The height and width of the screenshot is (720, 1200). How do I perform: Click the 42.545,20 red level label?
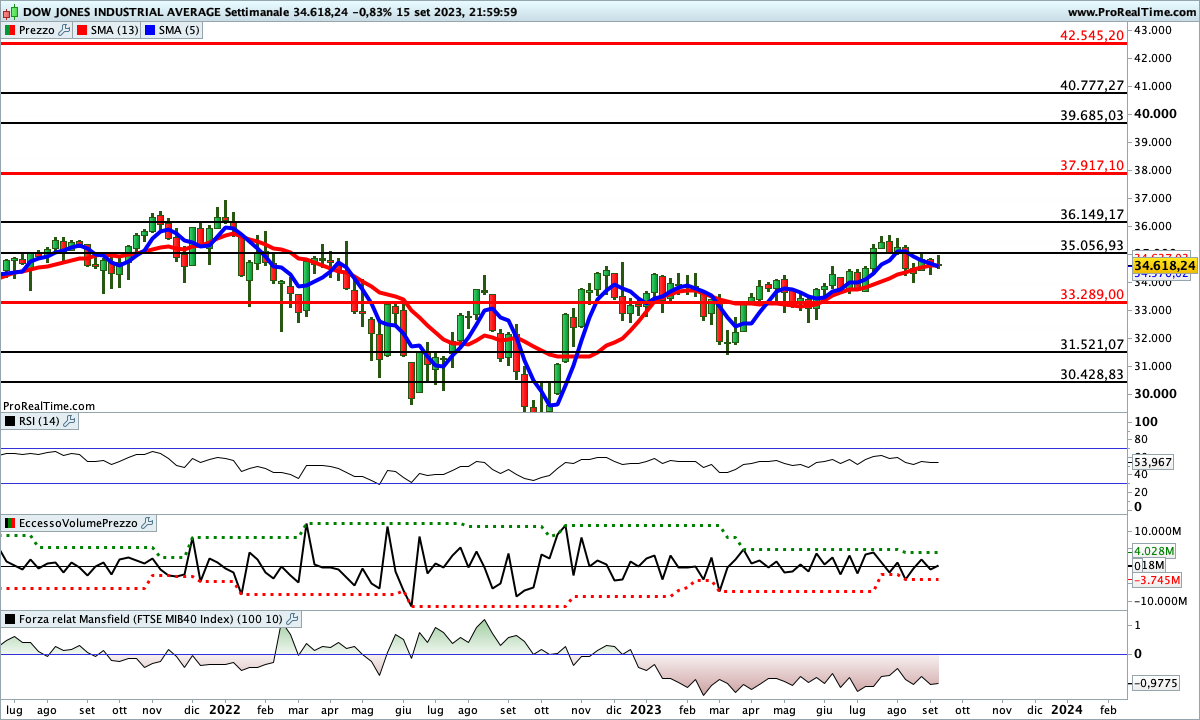pyautogui.click(x=1092, y=35)
